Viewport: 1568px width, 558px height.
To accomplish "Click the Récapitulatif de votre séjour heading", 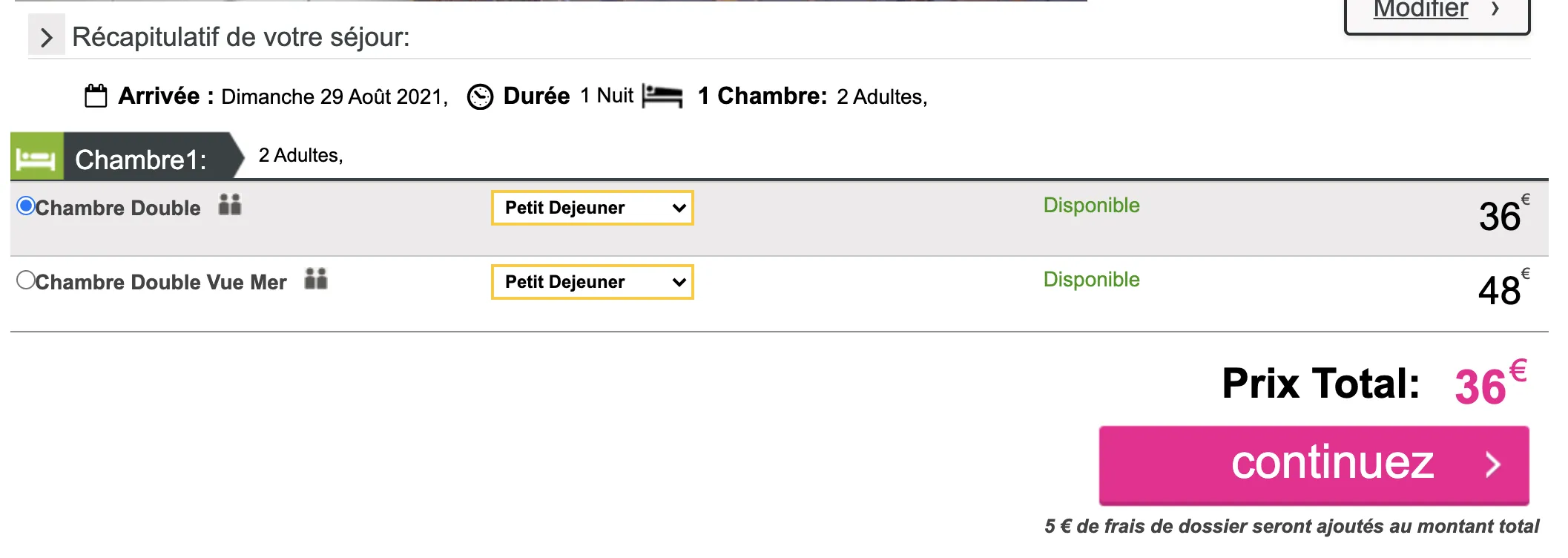I will pyautogui.click(x=240, y=37).
